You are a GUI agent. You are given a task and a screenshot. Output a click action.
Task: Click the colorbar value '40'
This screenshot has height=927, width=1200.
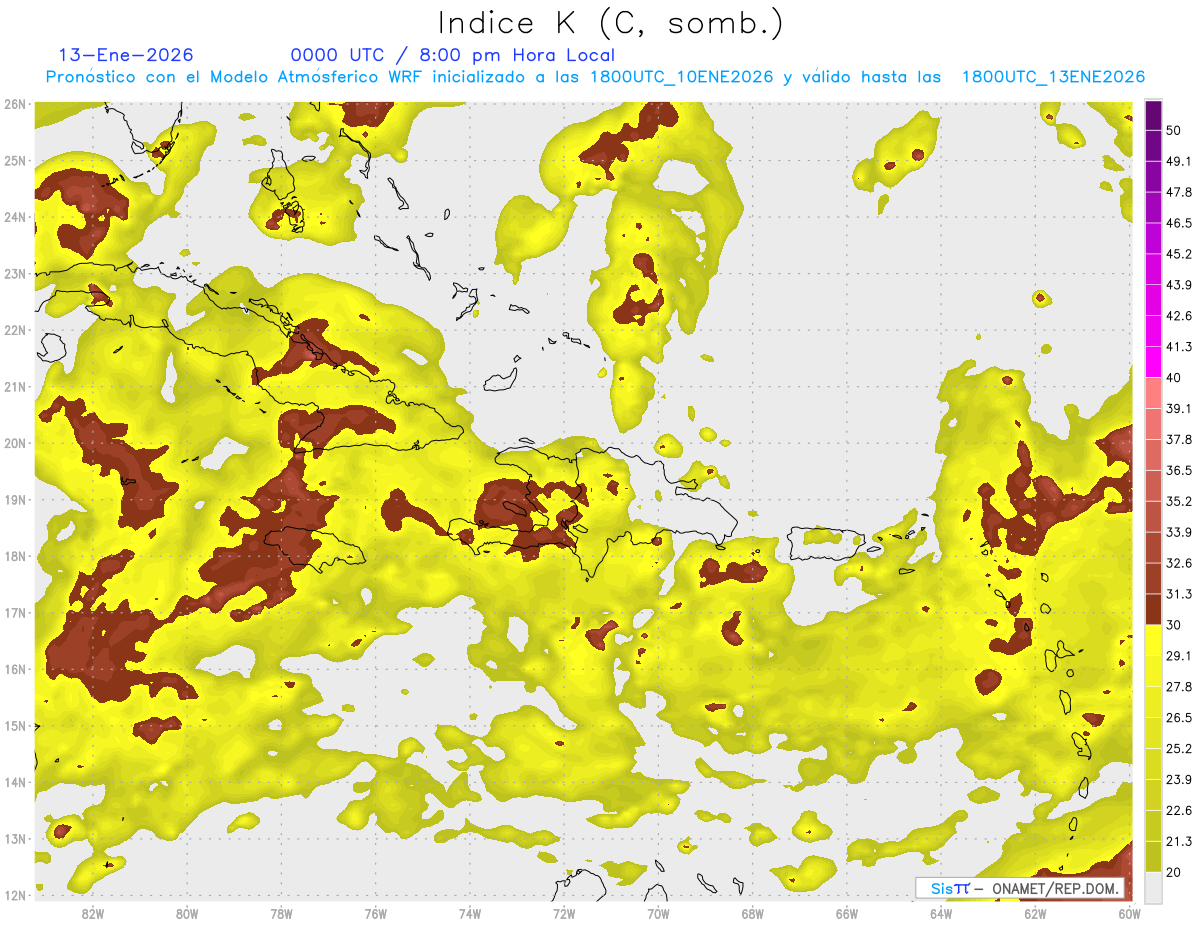(1174, 377)
